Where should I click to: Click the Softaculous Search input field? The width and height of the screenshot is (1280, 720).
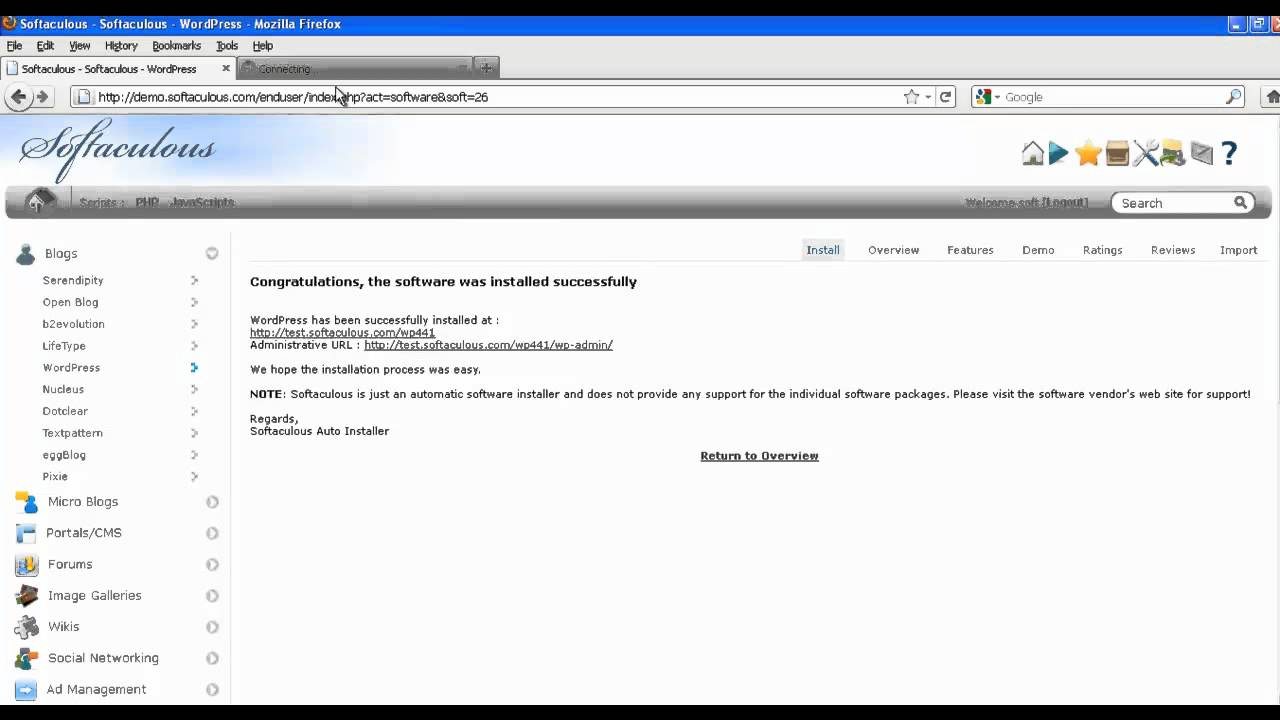pos(1174,203)
